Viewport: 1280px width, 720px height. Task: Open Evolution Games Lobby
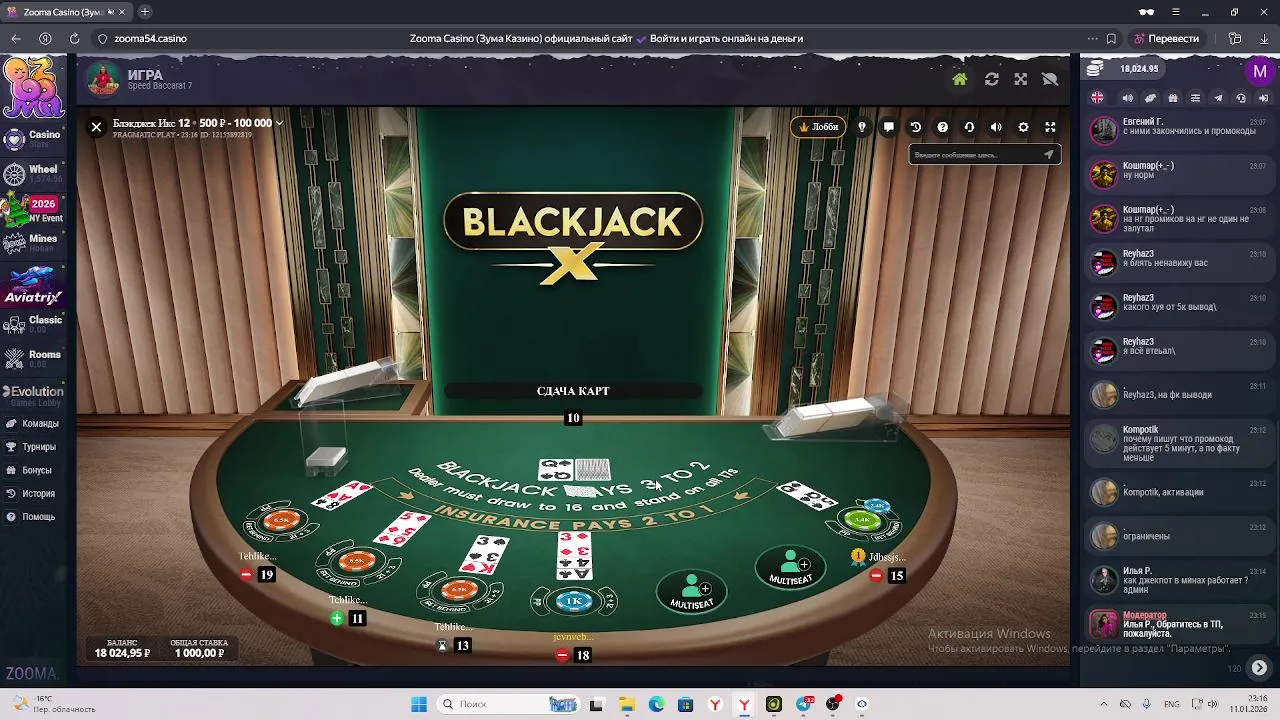pos(32,396)
